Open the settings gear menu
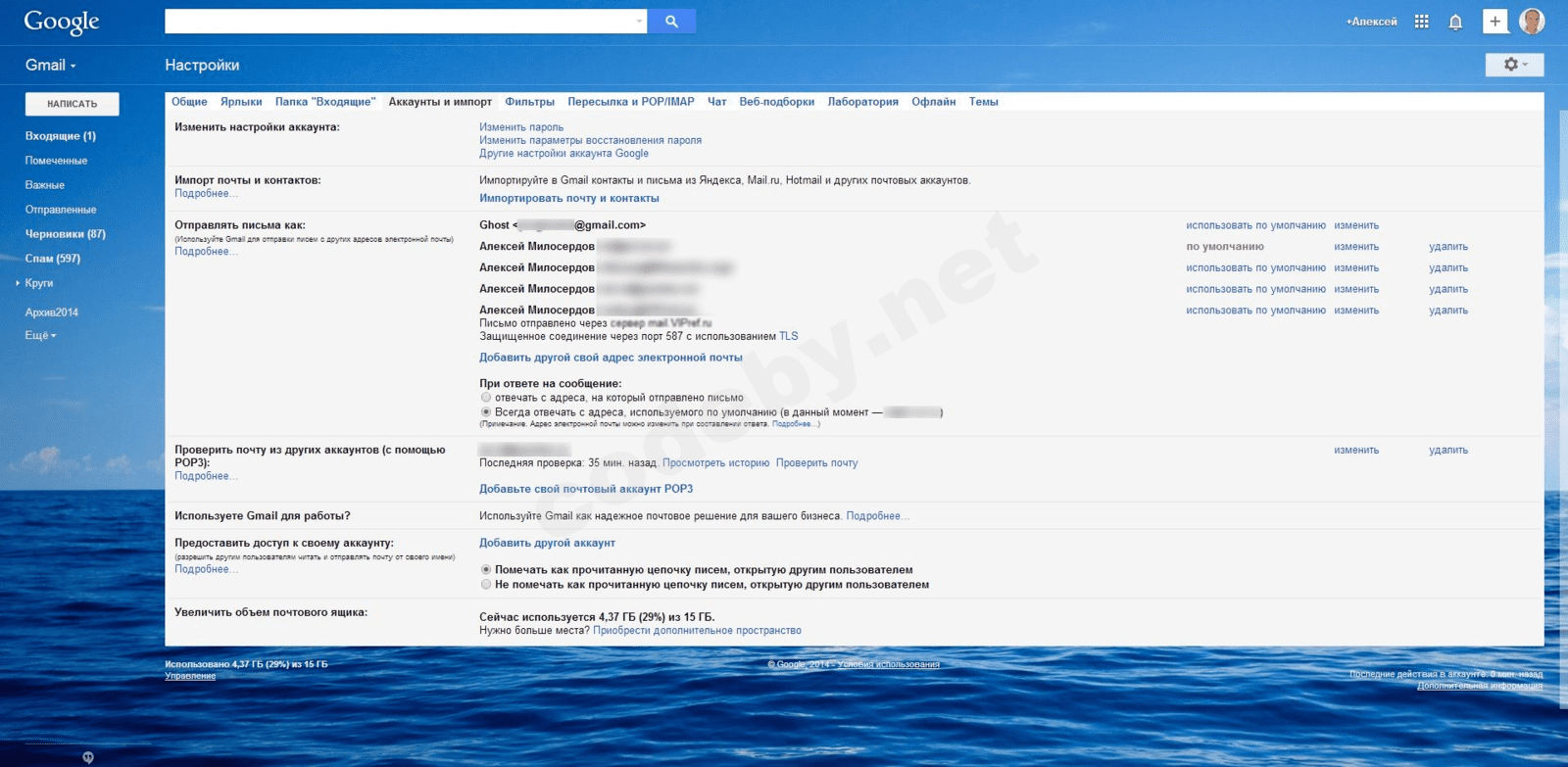The image size is (1568, 767). pyautogui.click(x=1515, y=65)
